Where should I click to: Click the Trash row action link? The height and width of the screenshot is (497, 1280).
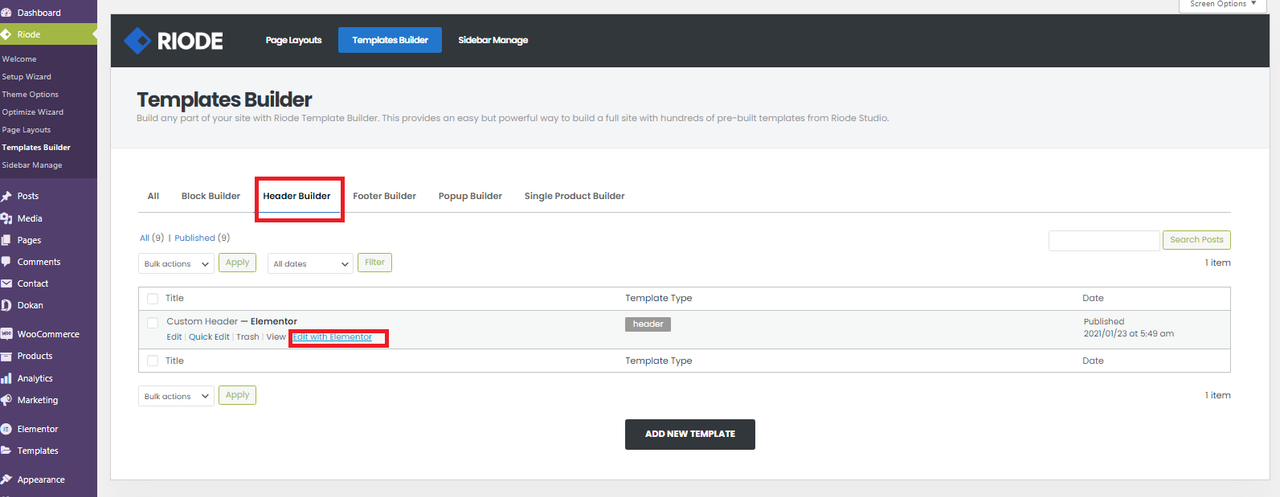248,337
